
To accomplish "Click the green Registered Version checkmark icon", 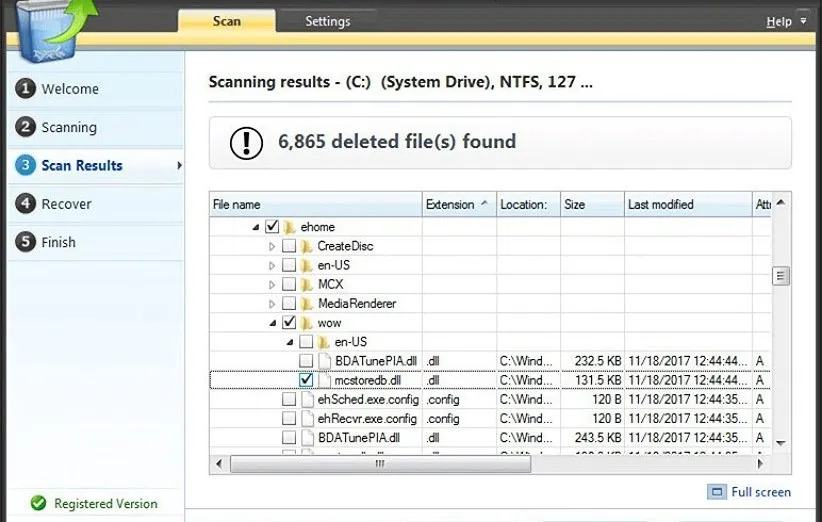I will (x=38, y=504).
